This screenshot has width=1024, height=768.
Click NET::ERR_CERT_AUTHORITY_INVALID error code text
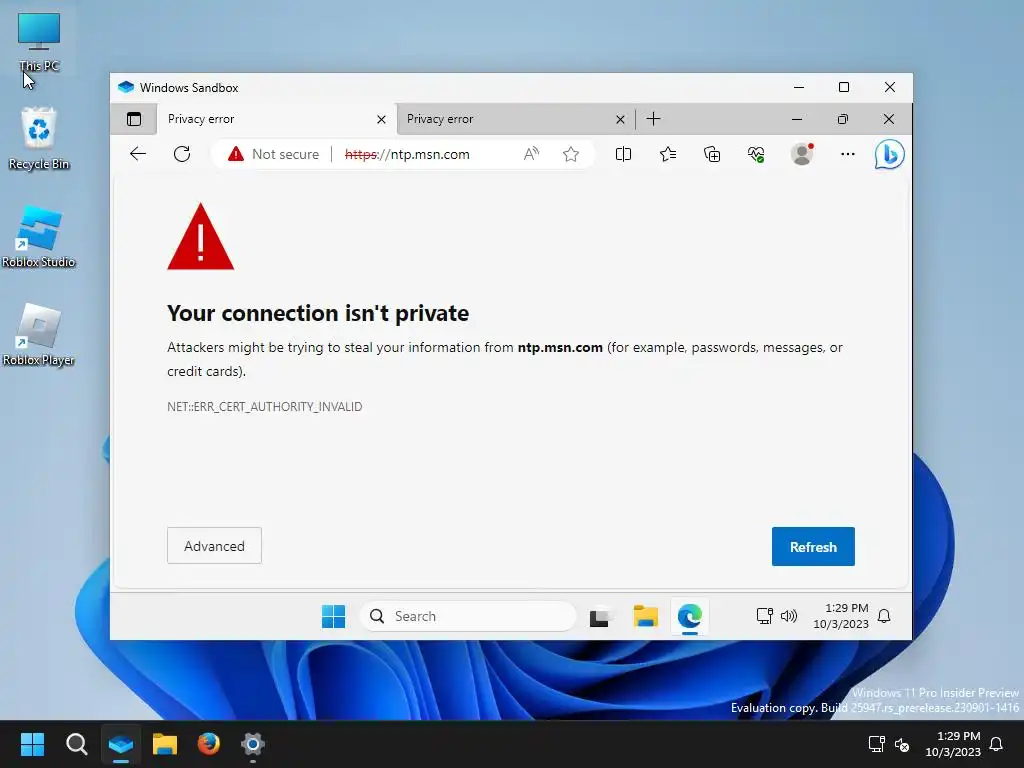pos(264,406)
